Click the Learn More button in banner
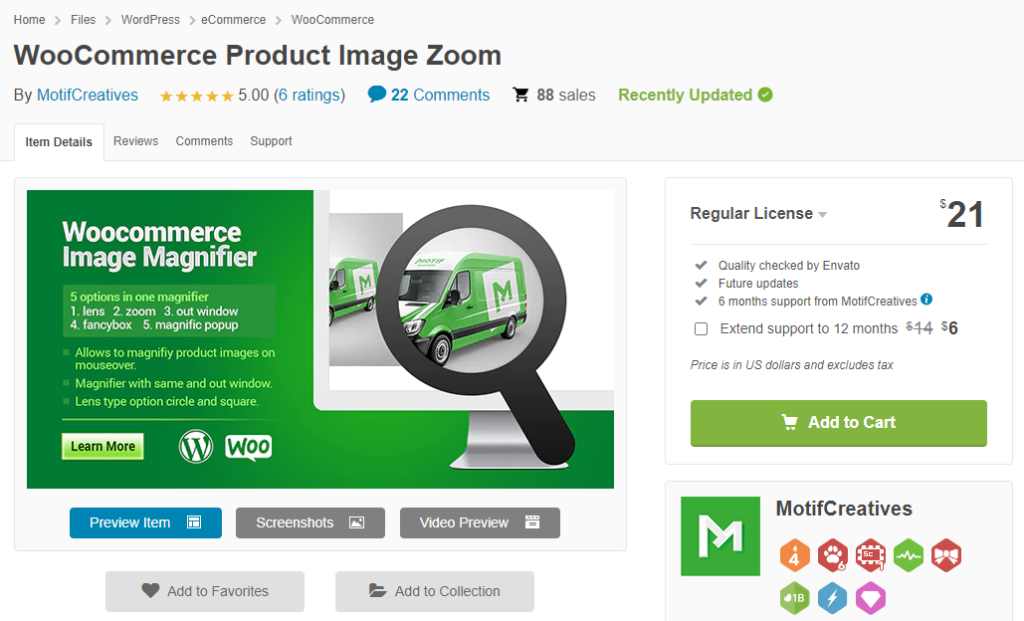1024x621 pixels. tap(103, 447)
